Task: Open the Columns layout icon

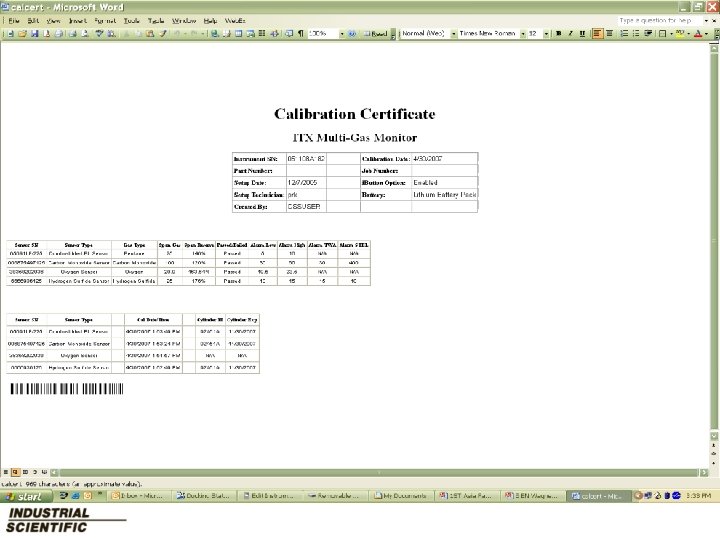Action: pos(262,34)
